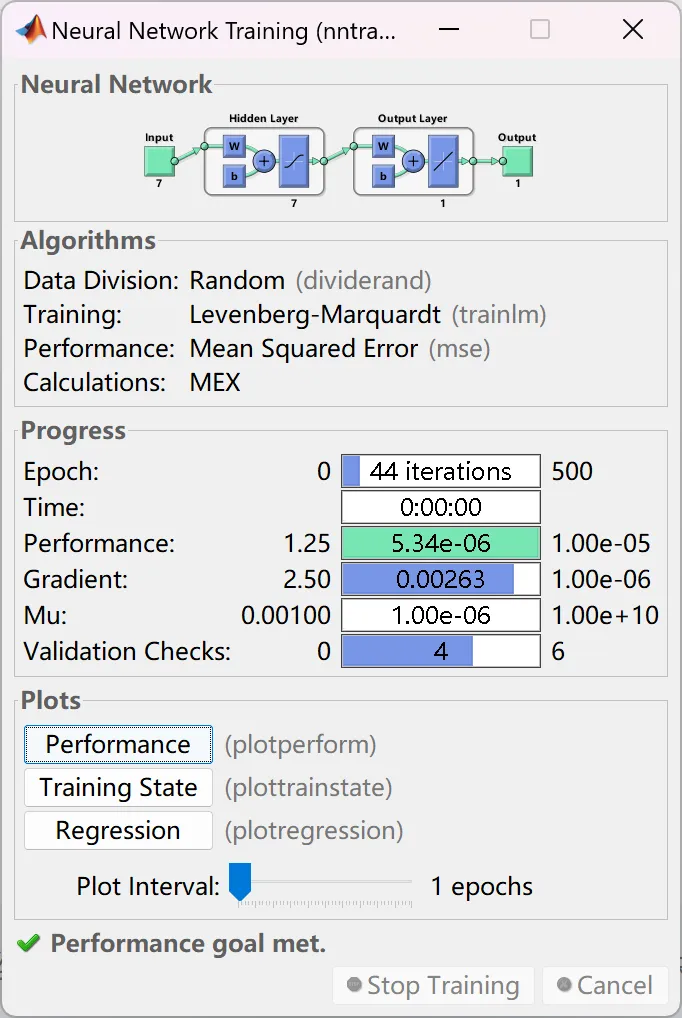Close the Neural Network Training window
The width and height of the screenshot is (682, 1018).
pyautogui.click(x=632, y=30)
